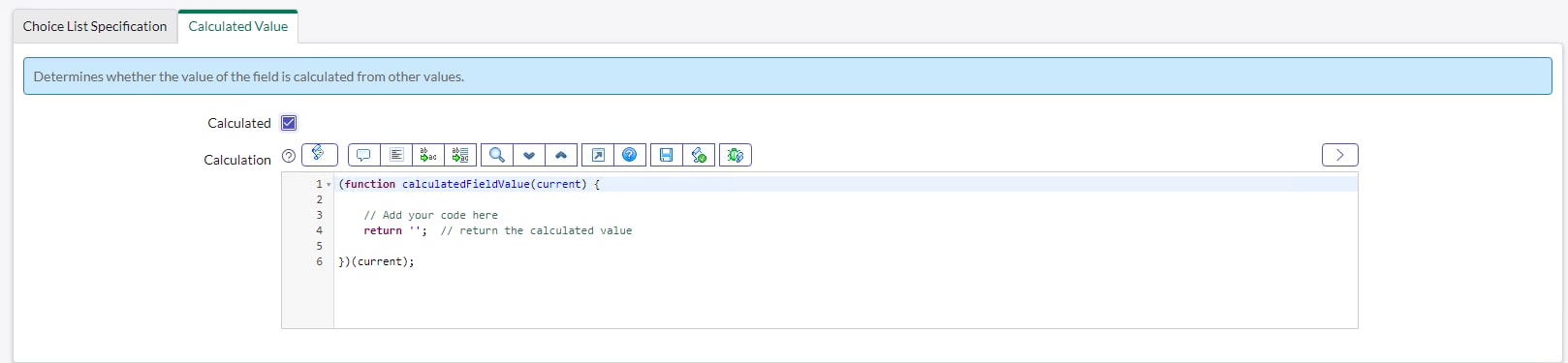Image resolution: width=1568 pixels, height=363 pixels.
Task: Click the check syntax icon
Action: (699, 155)
